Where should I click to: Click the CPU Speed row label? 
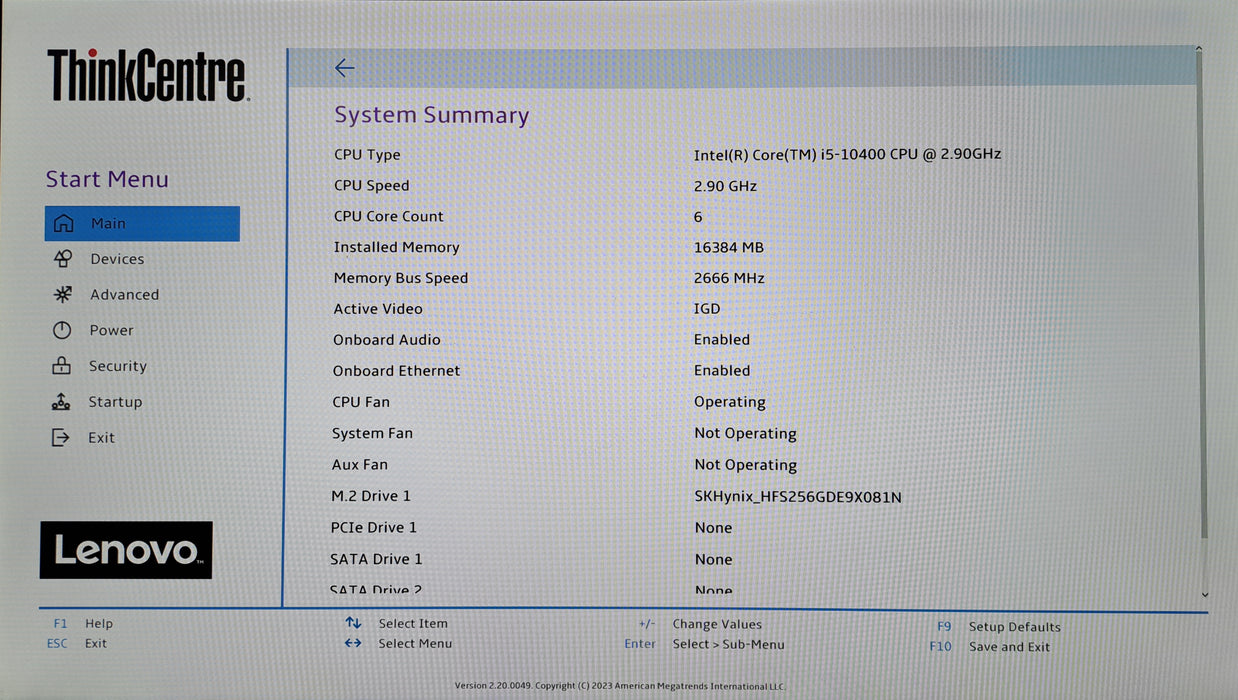pos(371,186)
